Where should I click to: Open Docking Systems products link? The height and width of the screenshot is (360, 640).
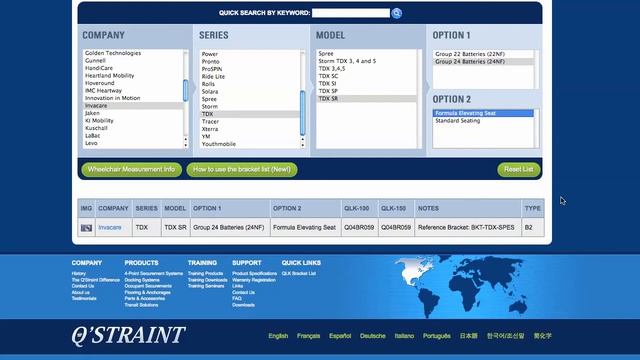tap(142, 280)
